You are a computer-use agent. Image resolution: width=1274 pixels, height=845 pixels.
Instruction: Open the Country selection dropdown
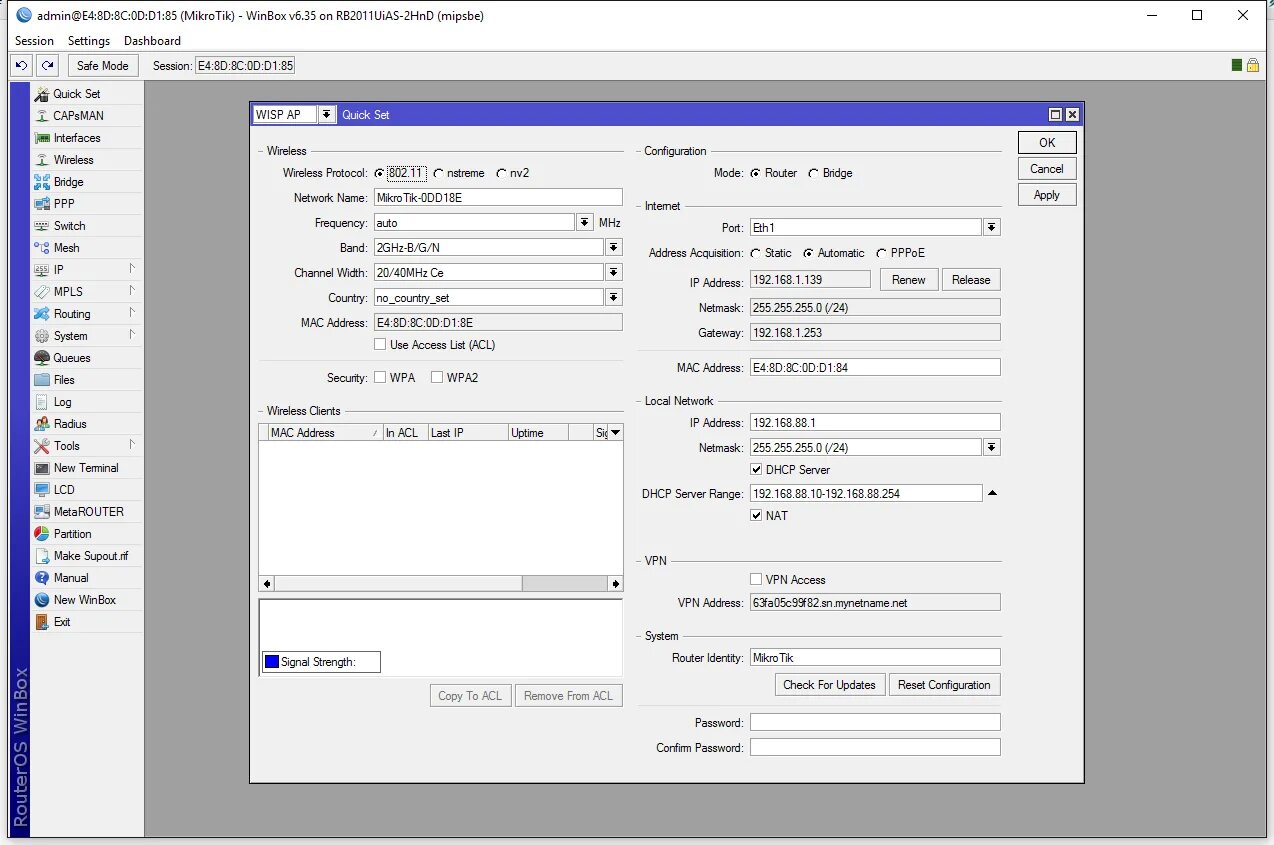pyautogui.click(x=614, y=297)
